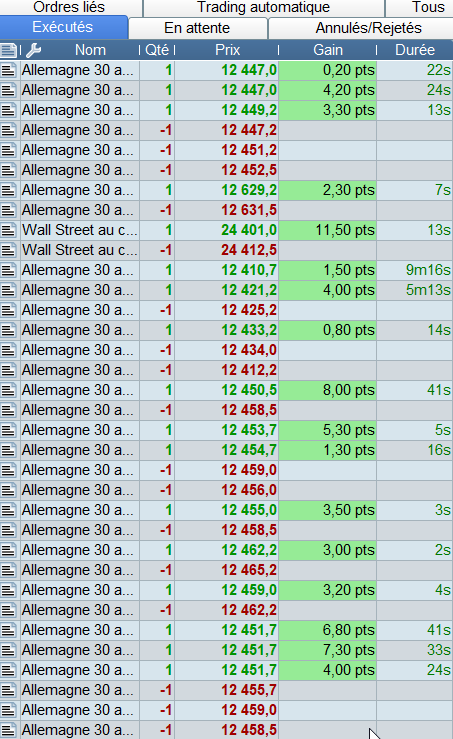The width and height of the screenshot is (453, 739).
Task: Open details icon for the 12 449,2 order
Action: [8, 110]
